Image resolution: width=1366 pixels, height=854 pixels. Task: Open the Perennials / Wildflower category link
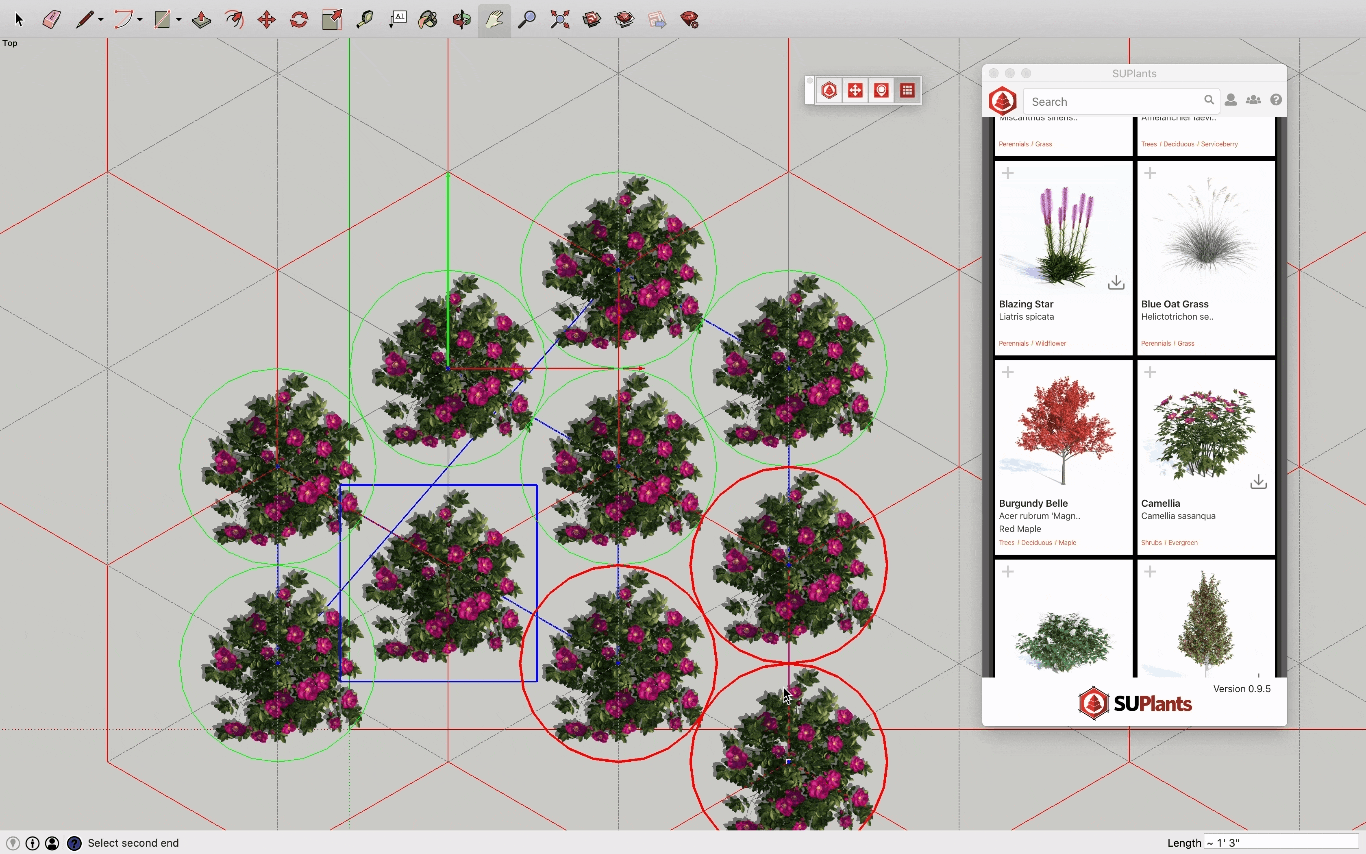(x=1032, y=343)
